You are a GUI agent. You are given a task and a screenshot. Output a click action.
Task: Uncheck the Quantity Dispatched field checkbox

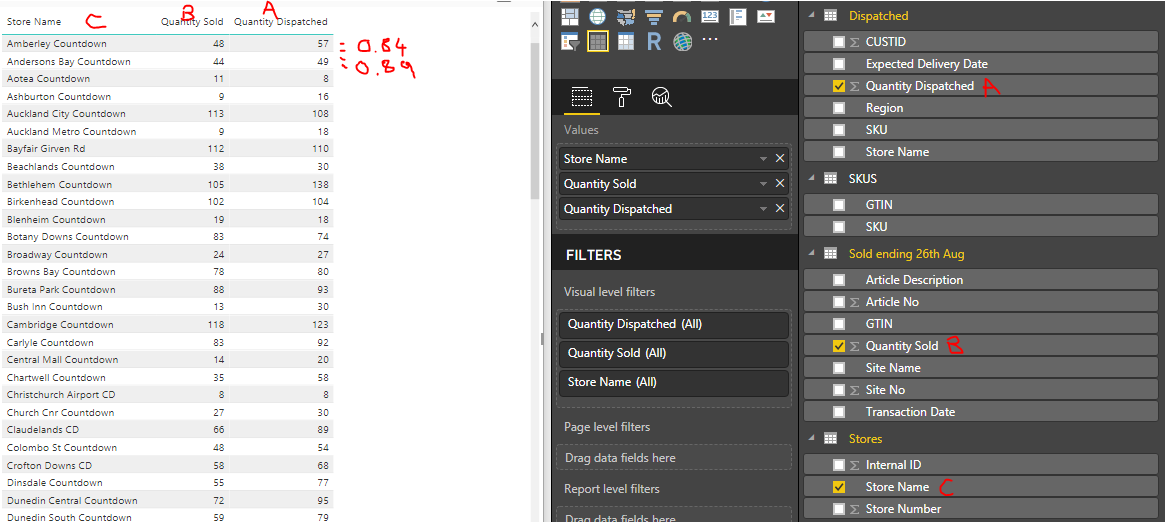click(839, 86)
